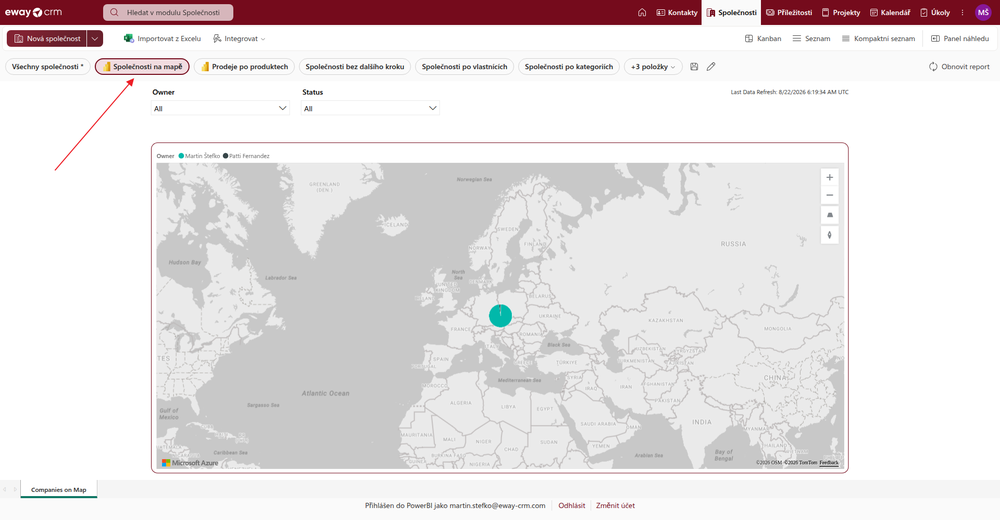Image resolution: width=1000 pixels, height=520 pixels.
Task: Select Společnosti po vlastnících view
Action: [x=464, y=66]
